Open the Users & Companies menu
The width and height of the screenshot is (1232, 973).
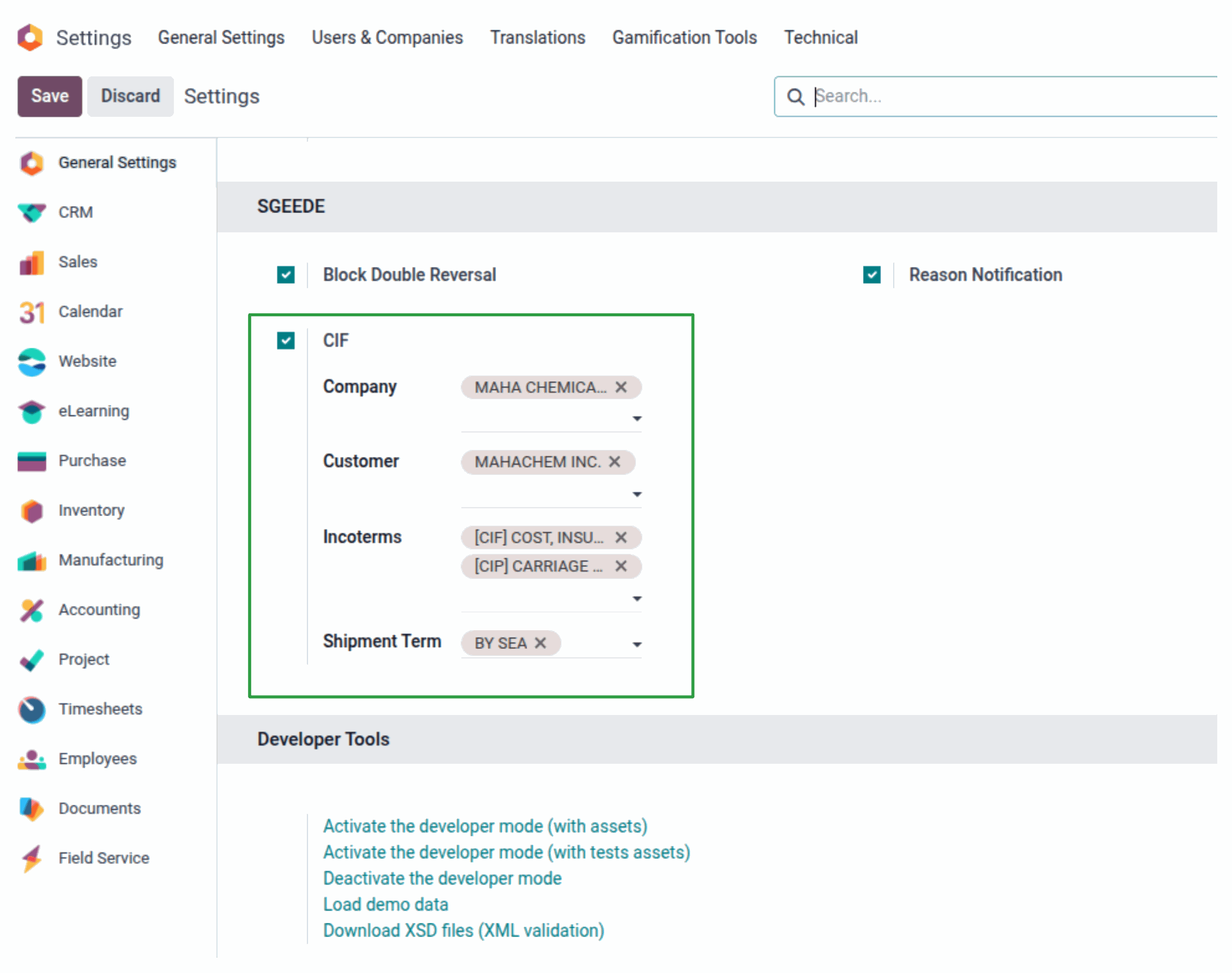coord(387,38)
